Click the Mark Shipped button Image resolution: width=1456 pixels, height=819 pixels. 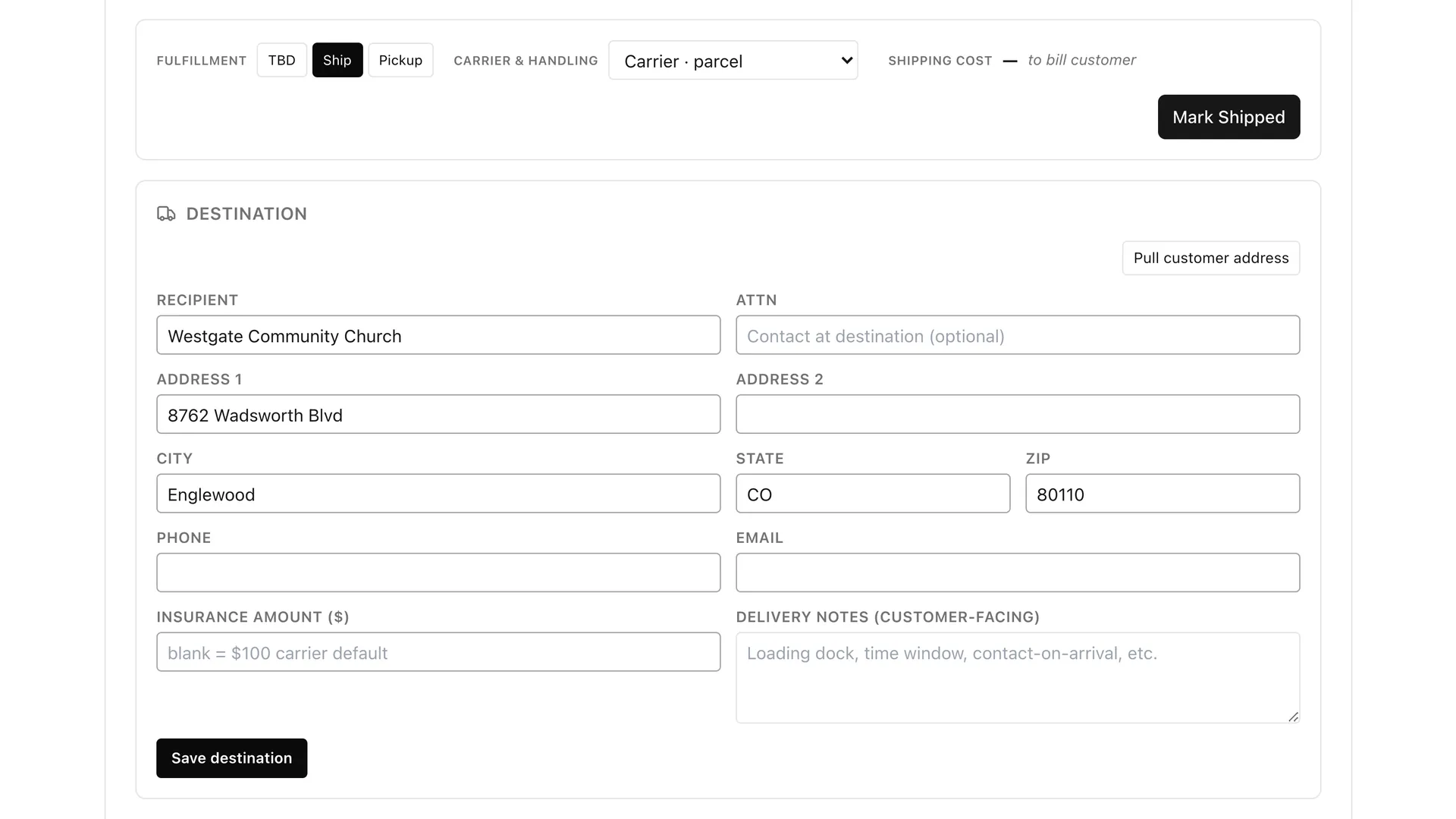1228,117
